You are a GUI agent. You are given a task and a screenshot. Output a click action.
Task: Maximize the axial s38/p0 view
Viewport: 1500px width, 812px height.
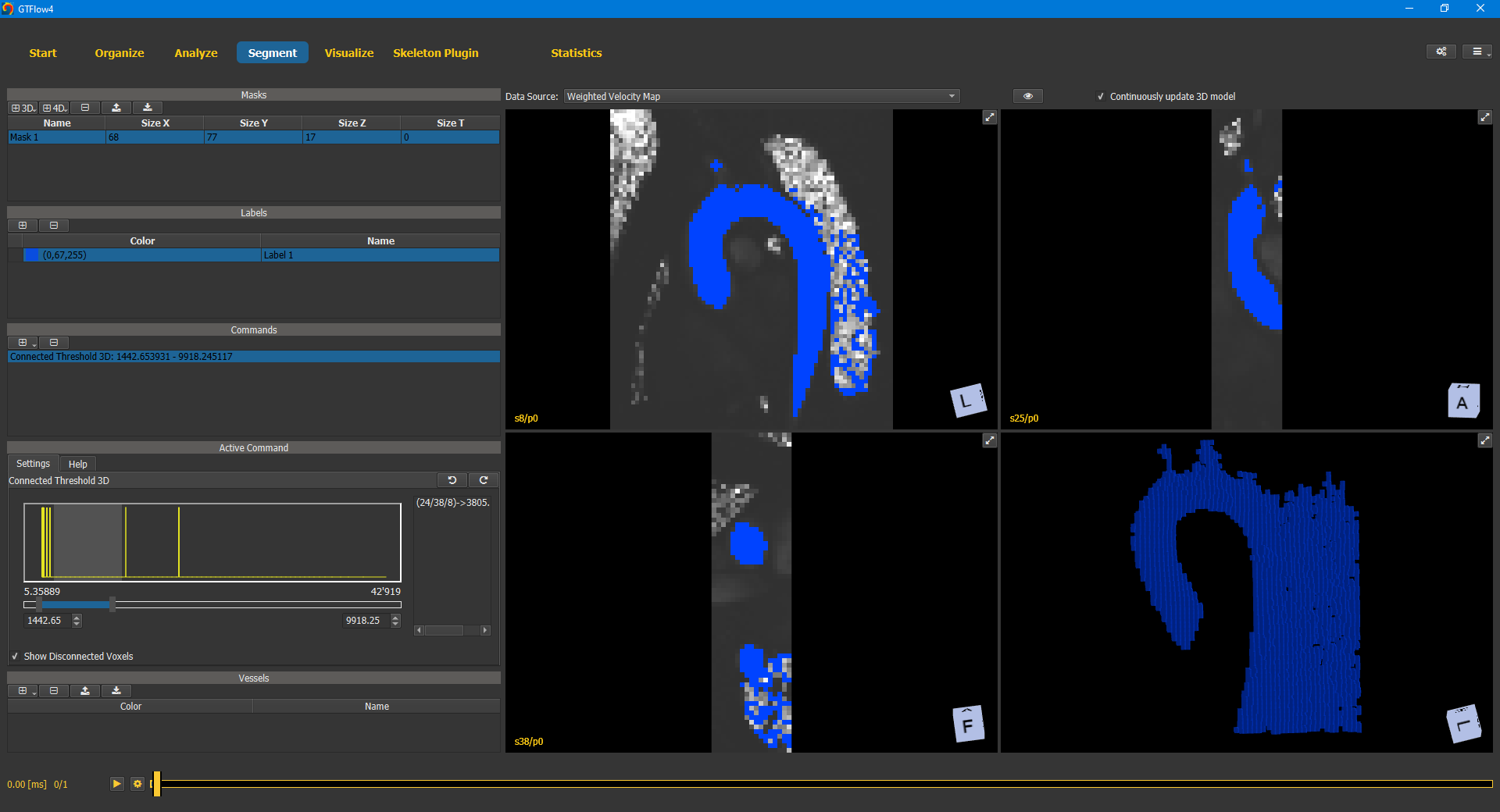[990, 440]
